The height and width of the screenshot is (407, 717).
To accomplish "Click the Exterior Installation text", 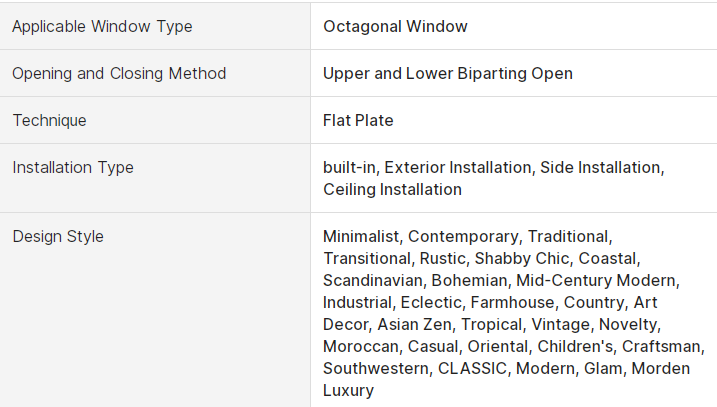I will point(457,167).
